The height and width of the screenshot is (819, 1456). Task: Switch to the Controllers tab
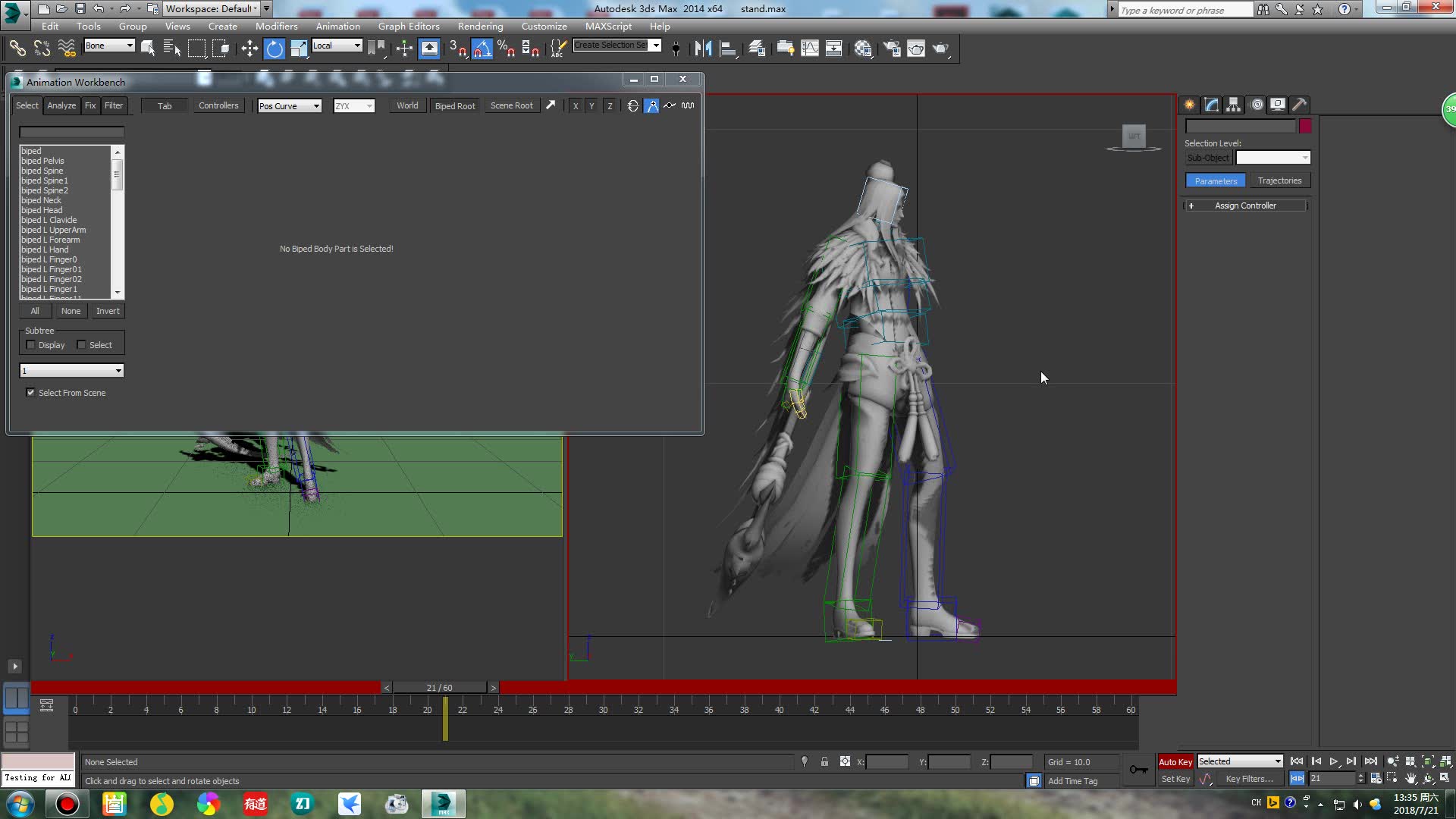[x=219, y=105]
